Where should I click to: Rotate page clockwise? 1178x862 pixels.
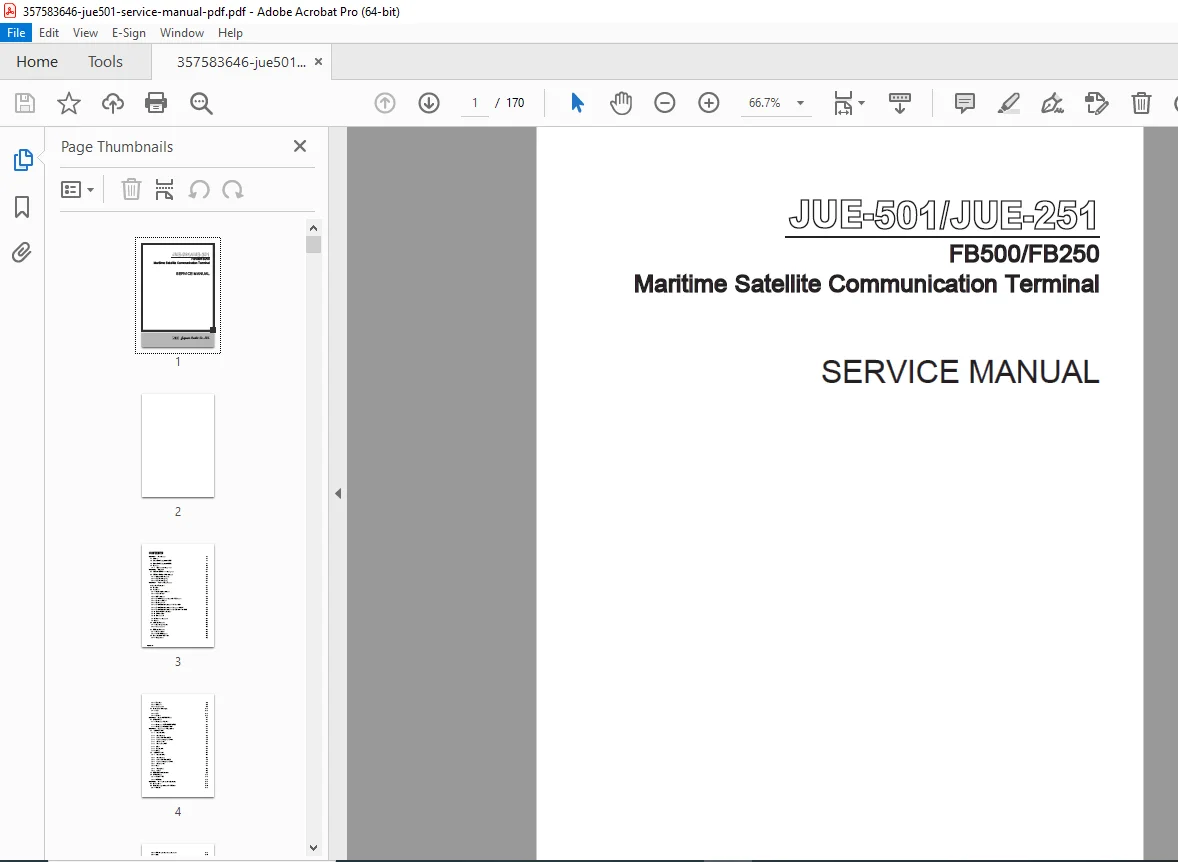pos(233,189)
